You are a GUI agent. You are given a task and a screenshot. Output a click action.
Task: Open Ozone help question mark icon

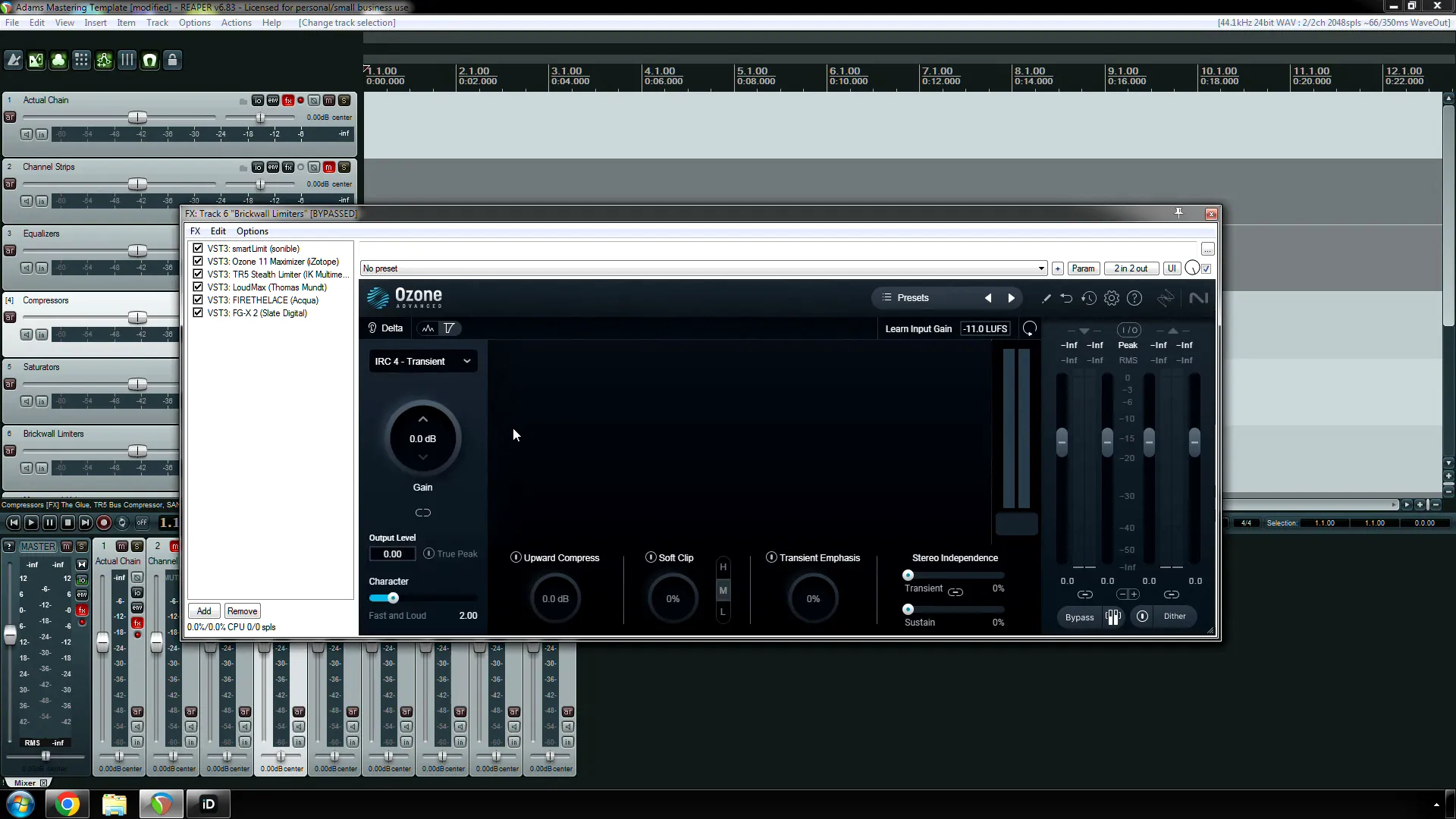[x=1134, y=298]
